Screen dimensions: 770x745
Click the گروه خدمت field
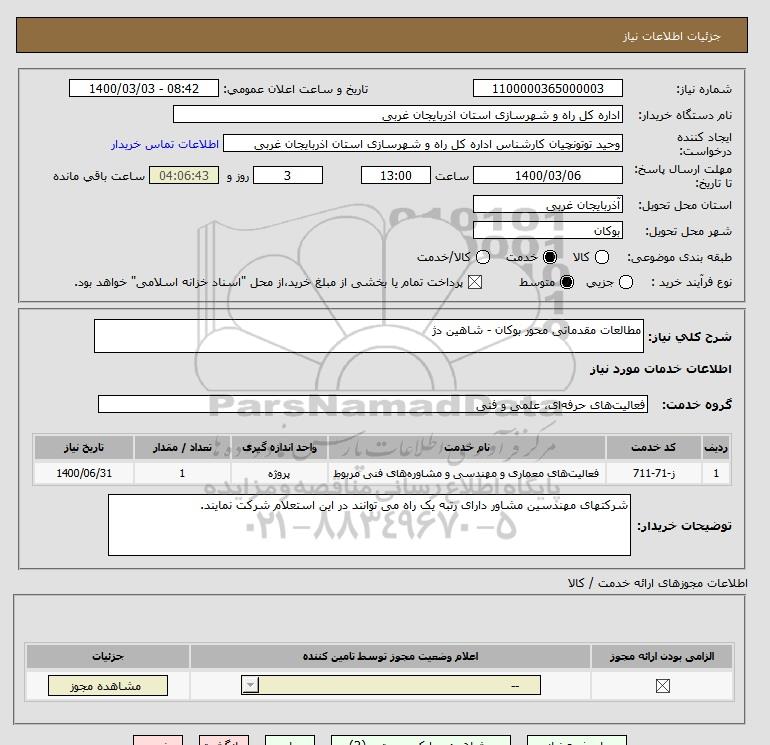(373, 404)
